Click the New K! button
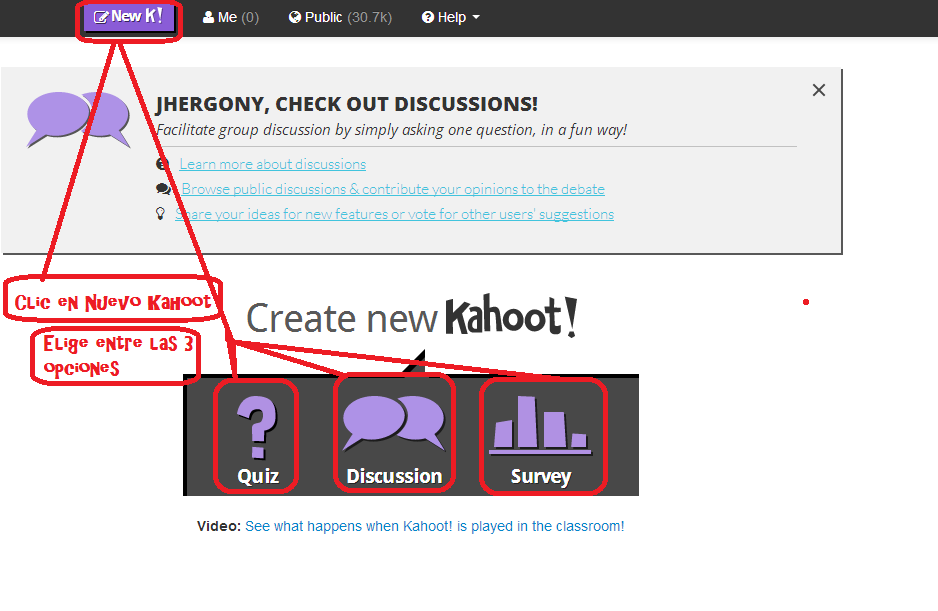 point(129,17)
